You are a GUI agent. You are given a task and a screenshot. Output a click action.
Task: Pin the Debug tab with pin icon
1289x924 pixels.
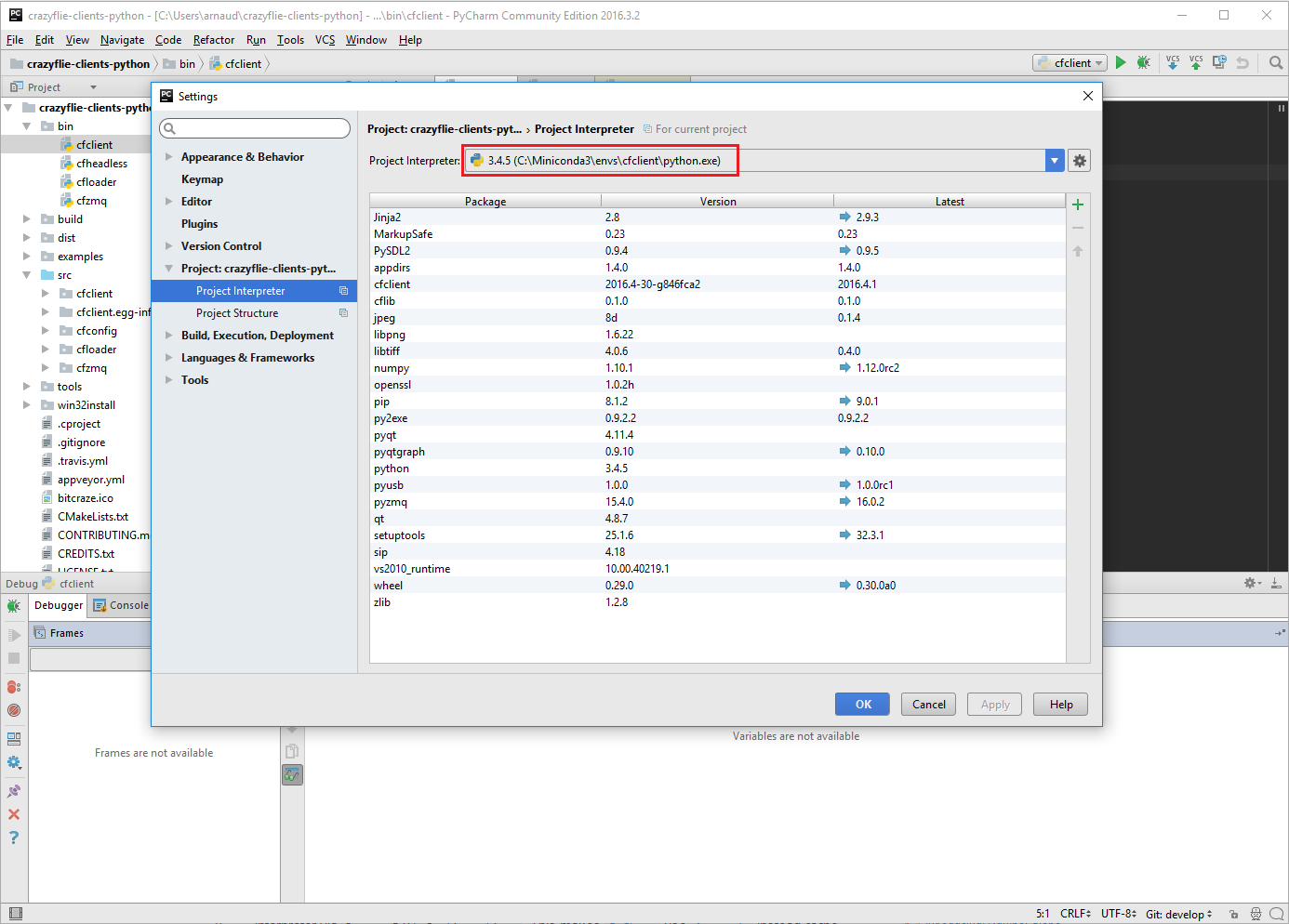[x=14, y=791]
